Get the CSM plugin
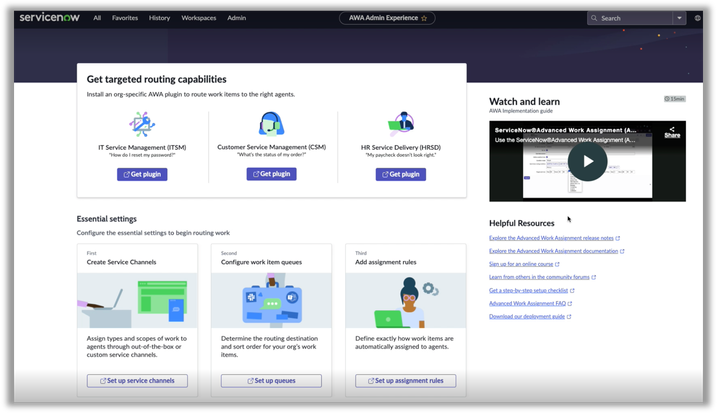Viewport: 717px width, 413px height. point(272,174)
